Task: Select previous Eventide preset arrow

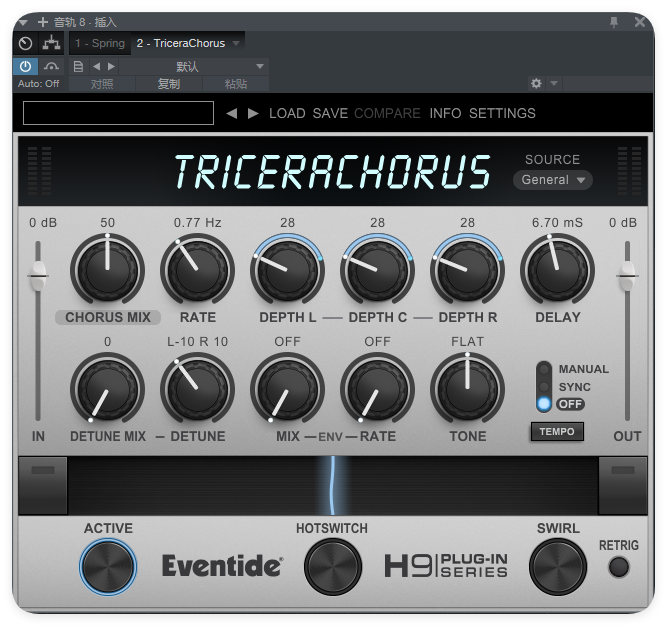Action: (x=231, y=114)
